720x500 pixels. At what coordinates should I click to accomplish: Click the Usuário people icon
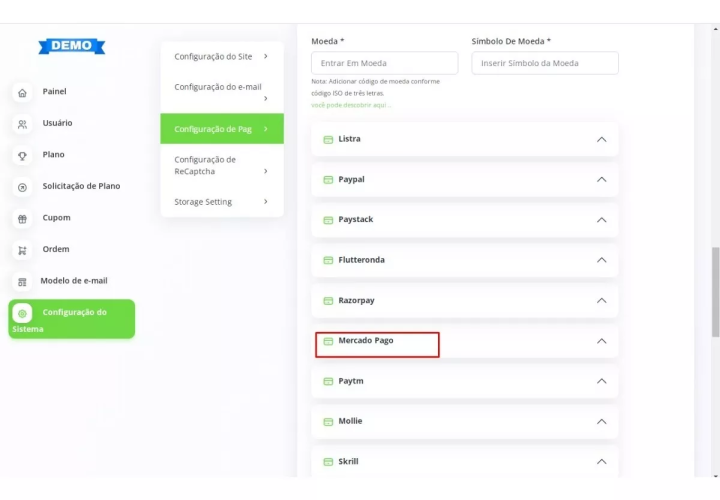(x=23, y=124)
